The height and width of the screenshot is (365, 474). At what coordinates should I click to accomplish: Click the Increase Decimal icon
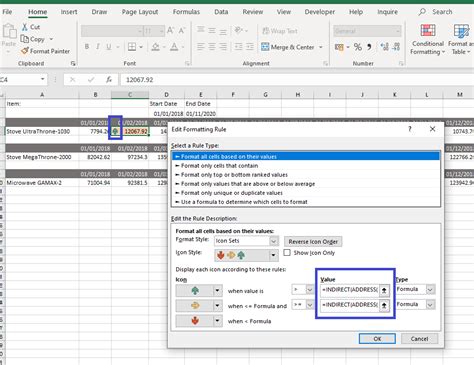[384, 47]
